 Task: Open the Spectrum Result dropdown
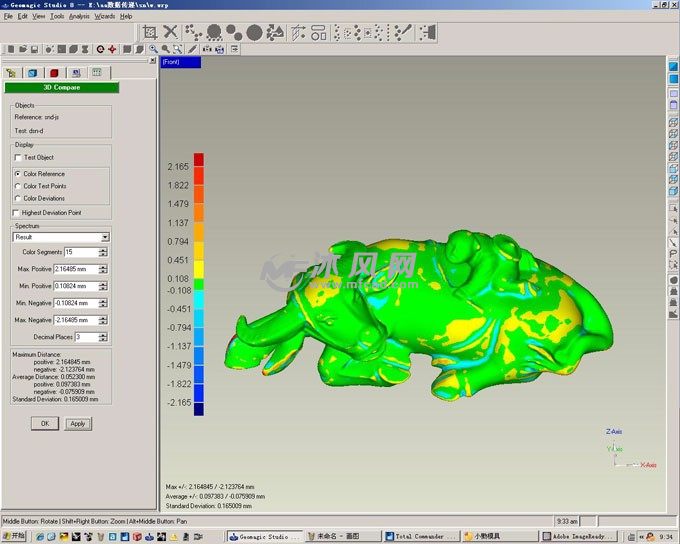tap(104, 237)
